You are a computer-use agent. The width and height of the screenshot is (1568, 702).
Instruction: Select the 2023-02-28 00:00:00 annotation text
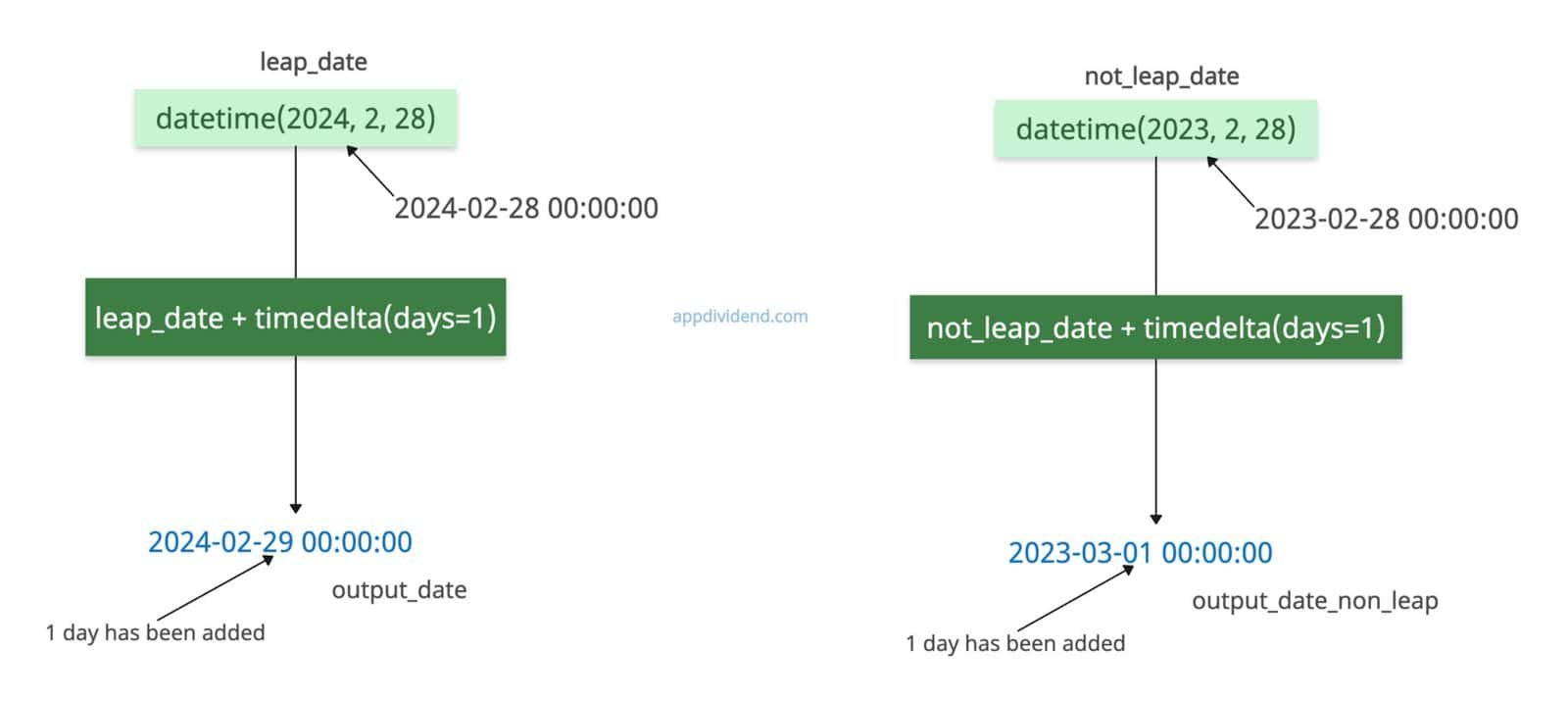coord(1386,219)
